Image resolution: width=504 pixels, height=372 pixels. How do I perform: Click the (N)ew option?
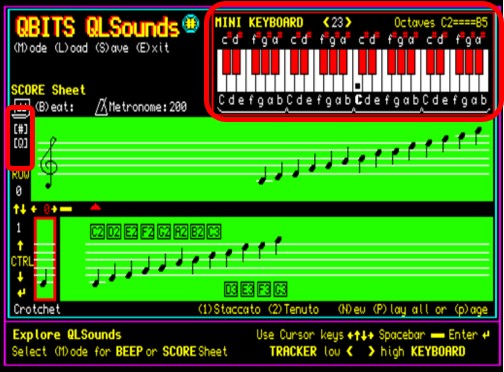pyautogui.click(x=352, y=310)
